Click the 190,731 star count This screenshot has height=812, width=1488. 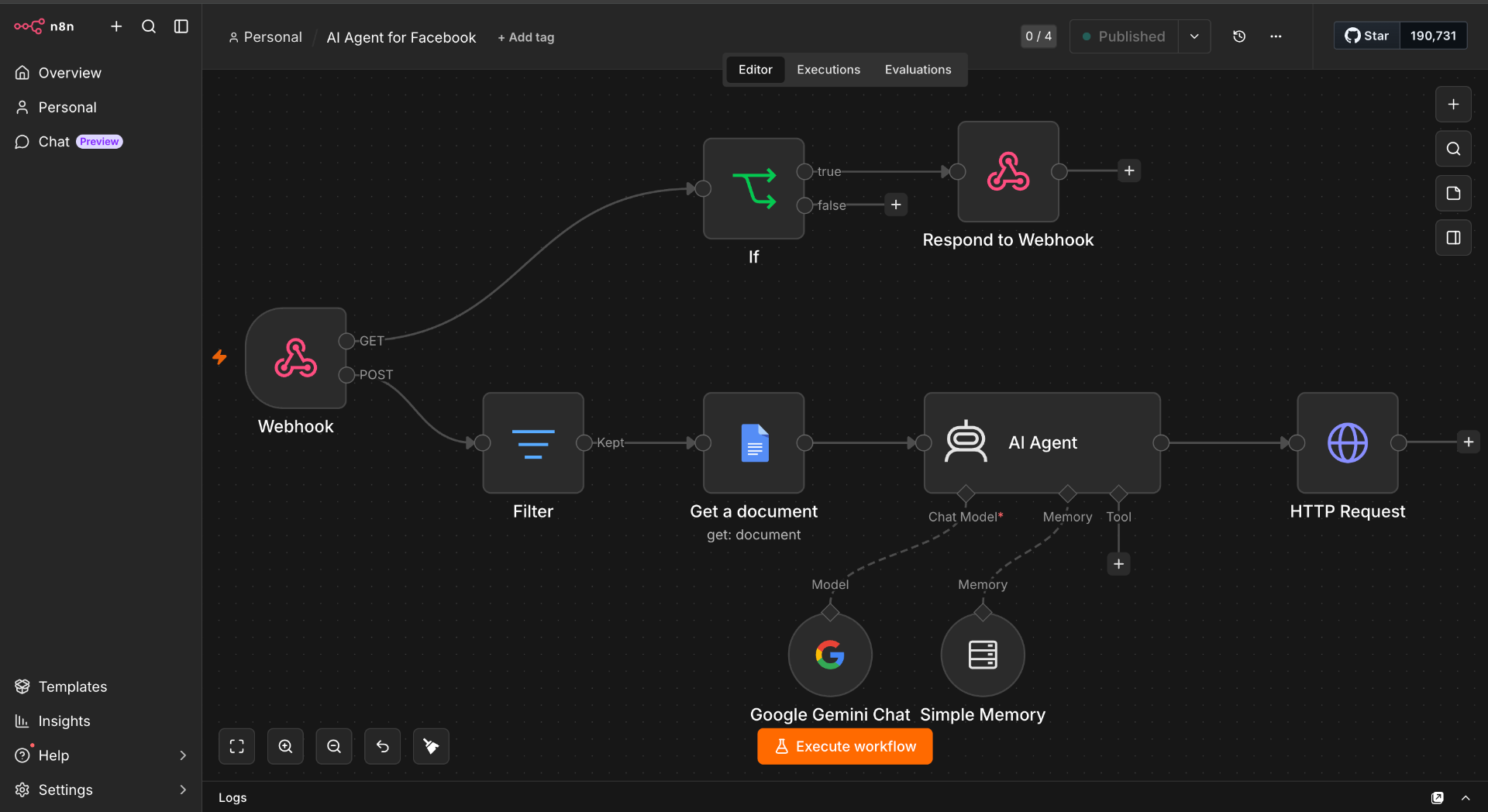pyautogui.click(x=1433, y=36)
